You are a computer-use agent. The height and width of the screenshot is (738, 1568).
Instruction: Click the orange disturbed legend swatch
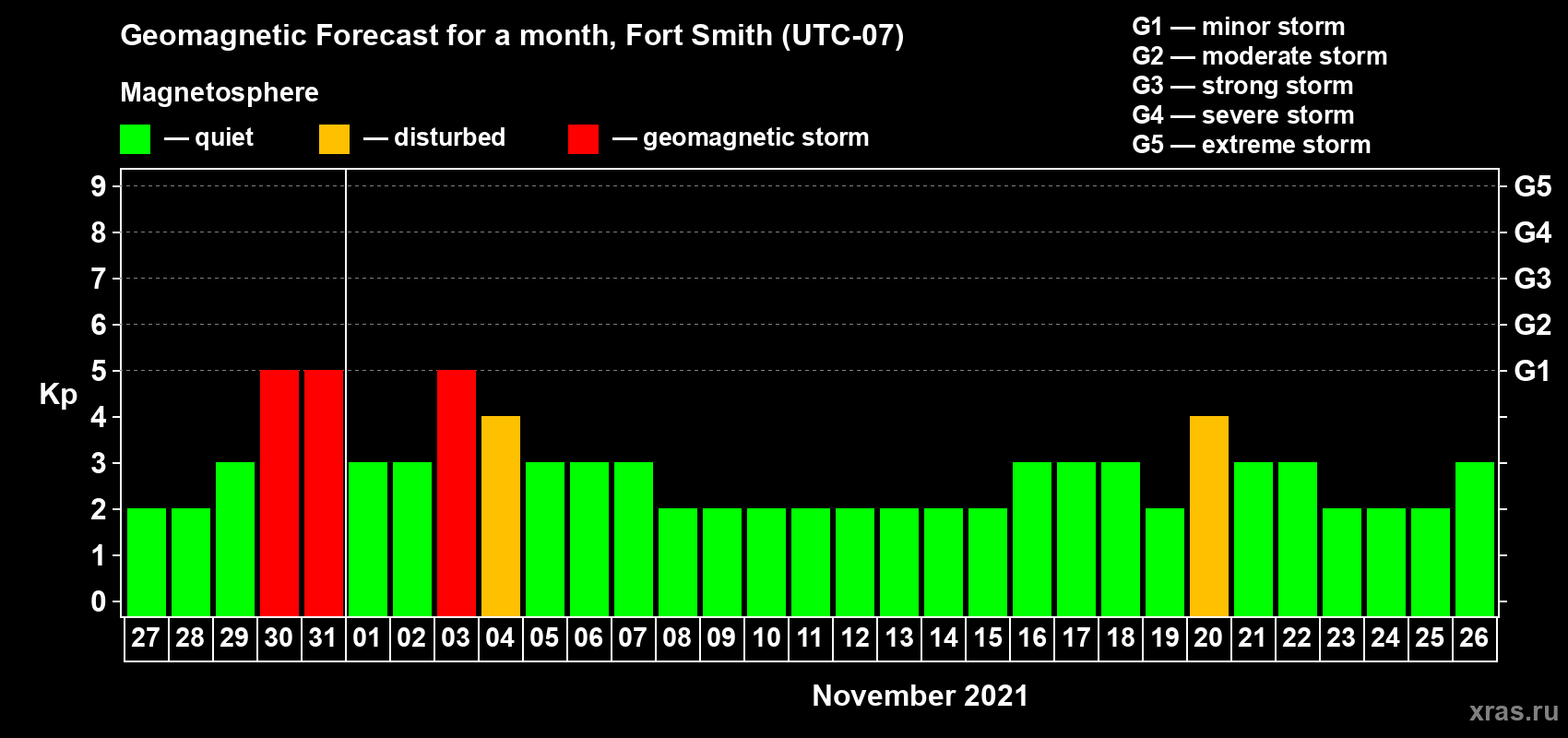point(334,139)
